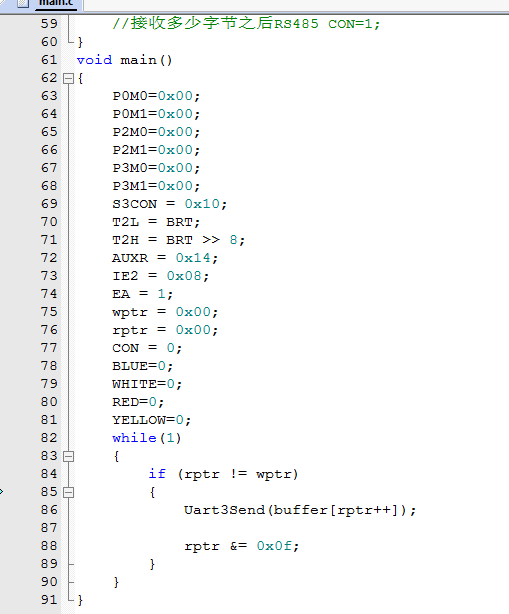Click the green RS485 CON=1 comment
The height and width of the screenshot is (614, 509).
click(246, 23)
